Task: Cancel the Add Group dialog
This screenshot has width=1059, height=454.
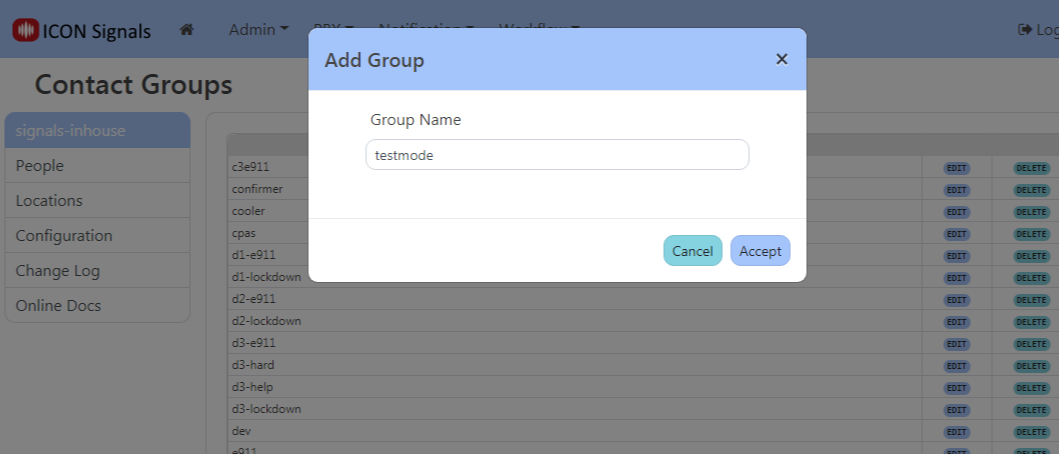Action: pos(692,251)
